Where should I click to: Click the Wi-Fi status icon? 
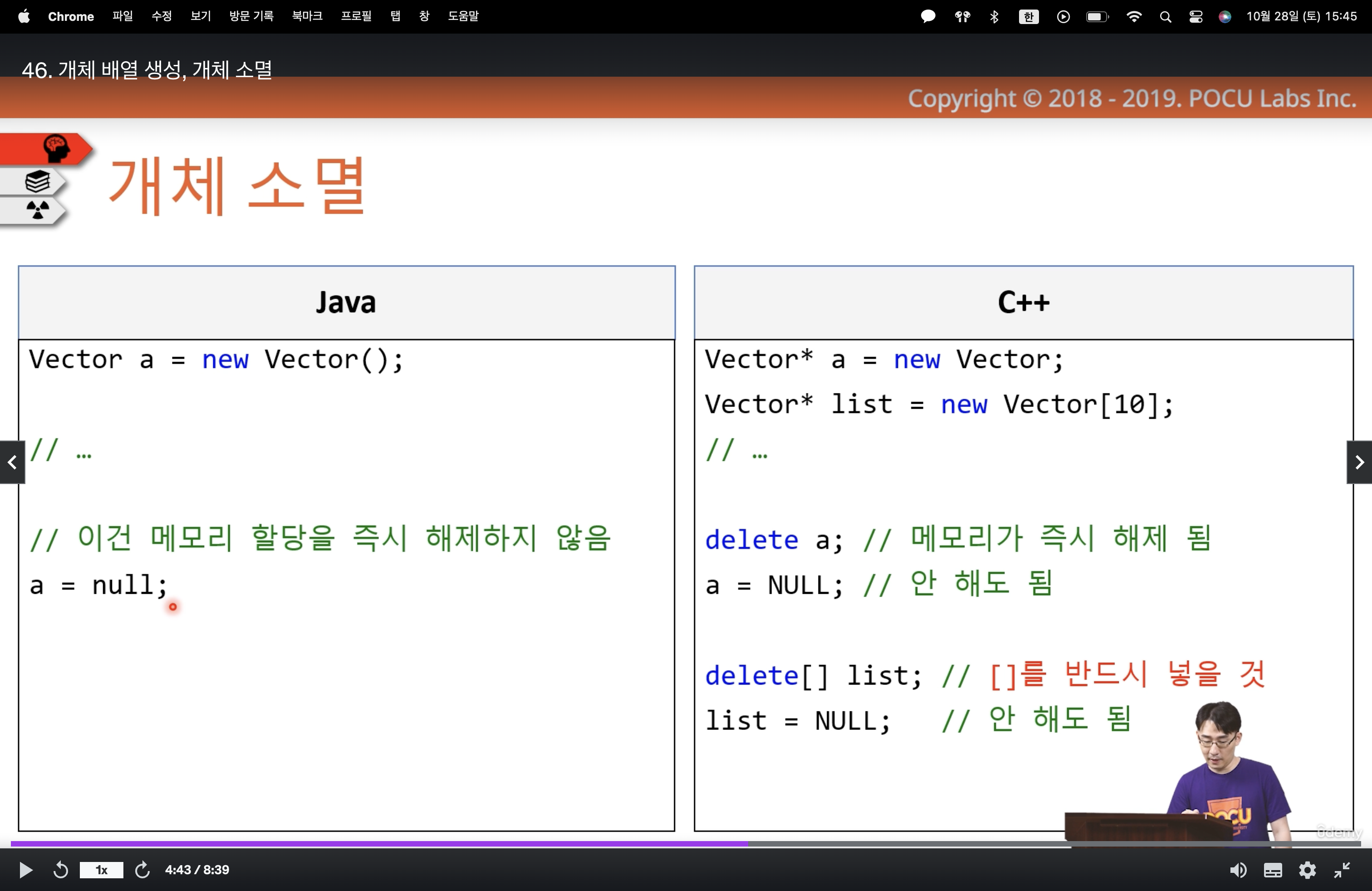1133,16
